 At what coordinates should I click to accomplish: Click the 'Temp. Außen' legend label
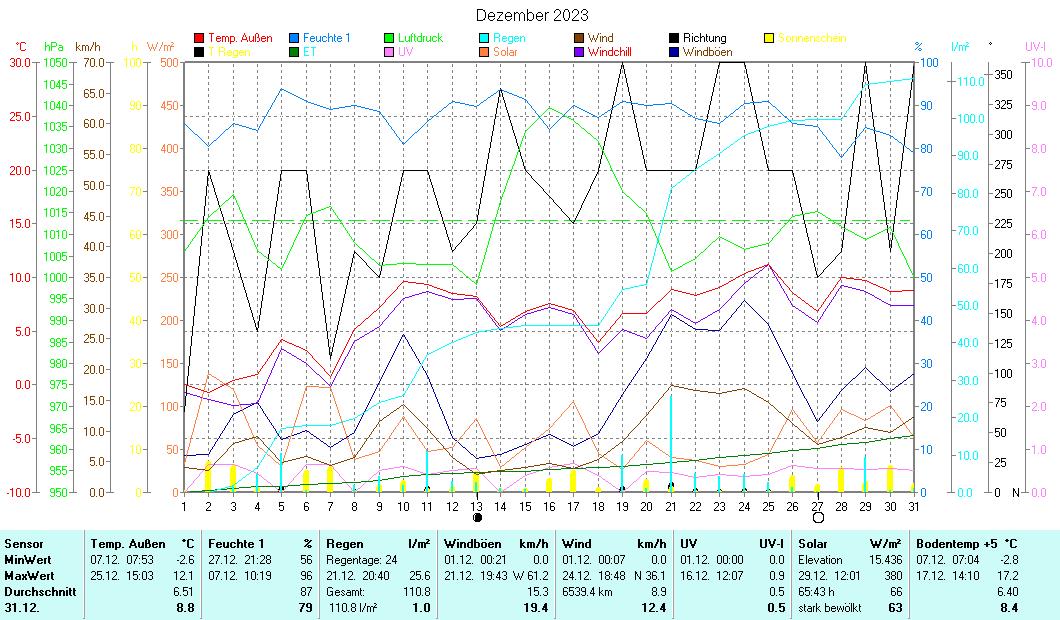point(240,38)
